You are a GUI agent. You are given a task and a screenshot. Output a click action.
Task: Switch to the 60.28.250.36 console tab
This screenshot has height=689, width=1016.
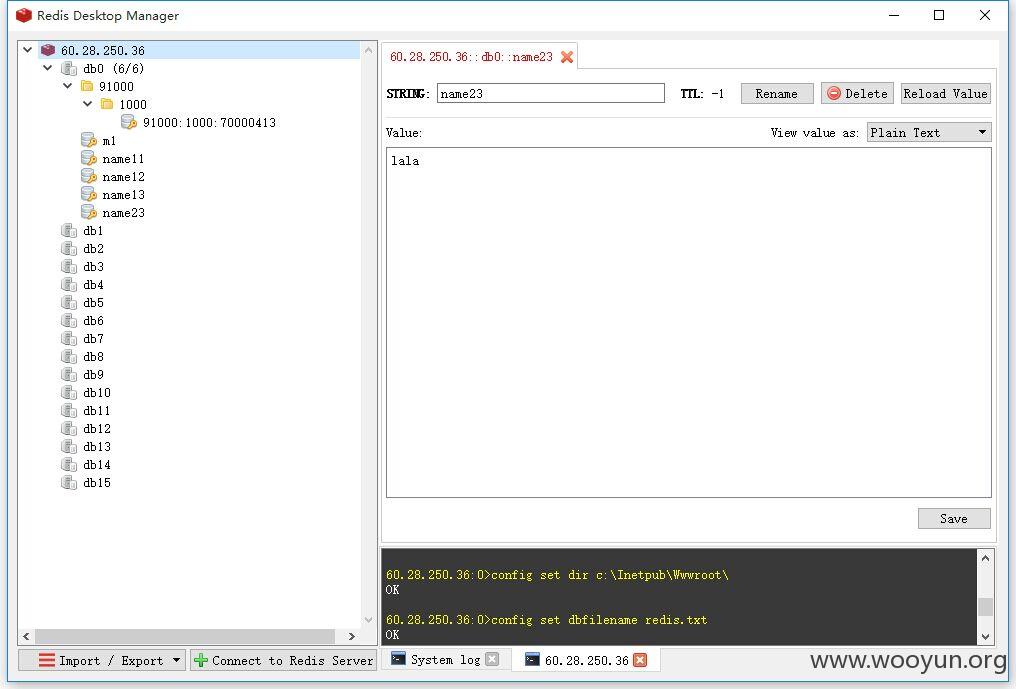point(587,660)
